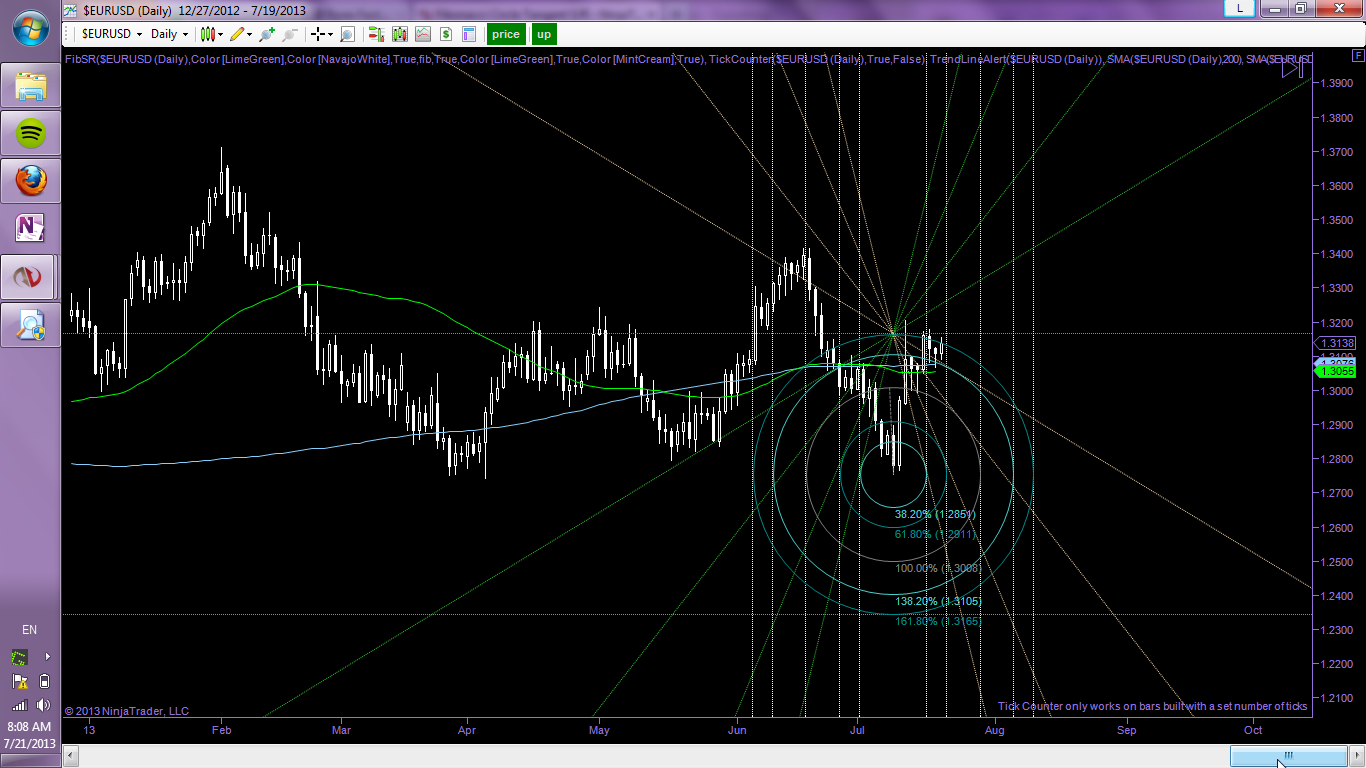The width and height of the screenshot is (1366, 768).
Task: Click the green price button
Action: (x=506, y=34)
